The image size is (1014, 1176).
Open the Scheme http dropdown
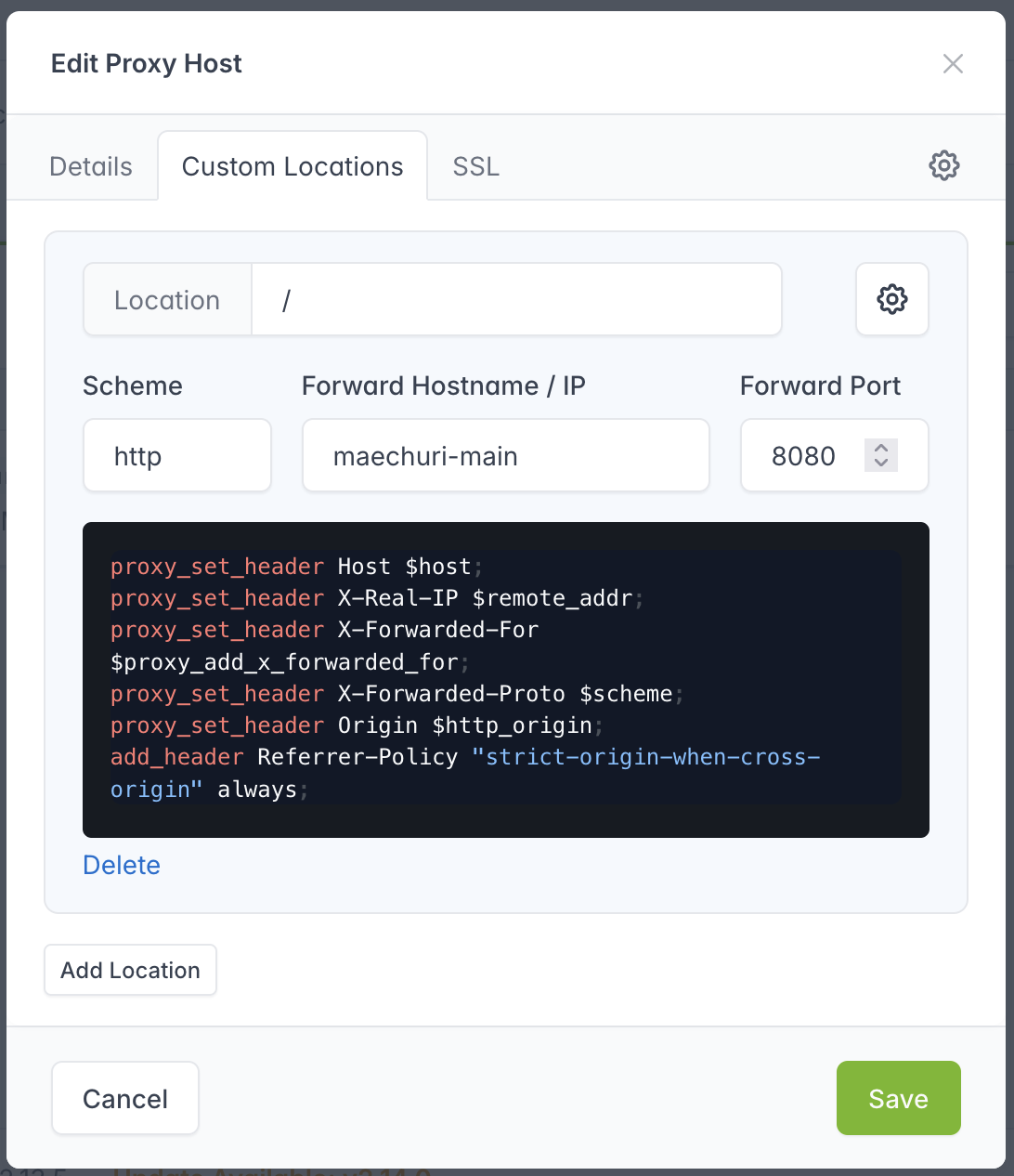coord(177,455)
